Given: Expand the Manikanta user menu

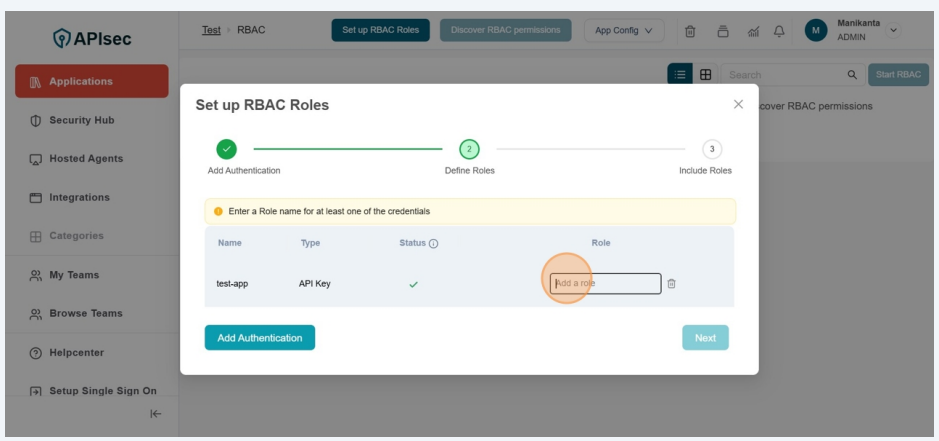Looking at the screenshot, I should (x=893, y=30).
